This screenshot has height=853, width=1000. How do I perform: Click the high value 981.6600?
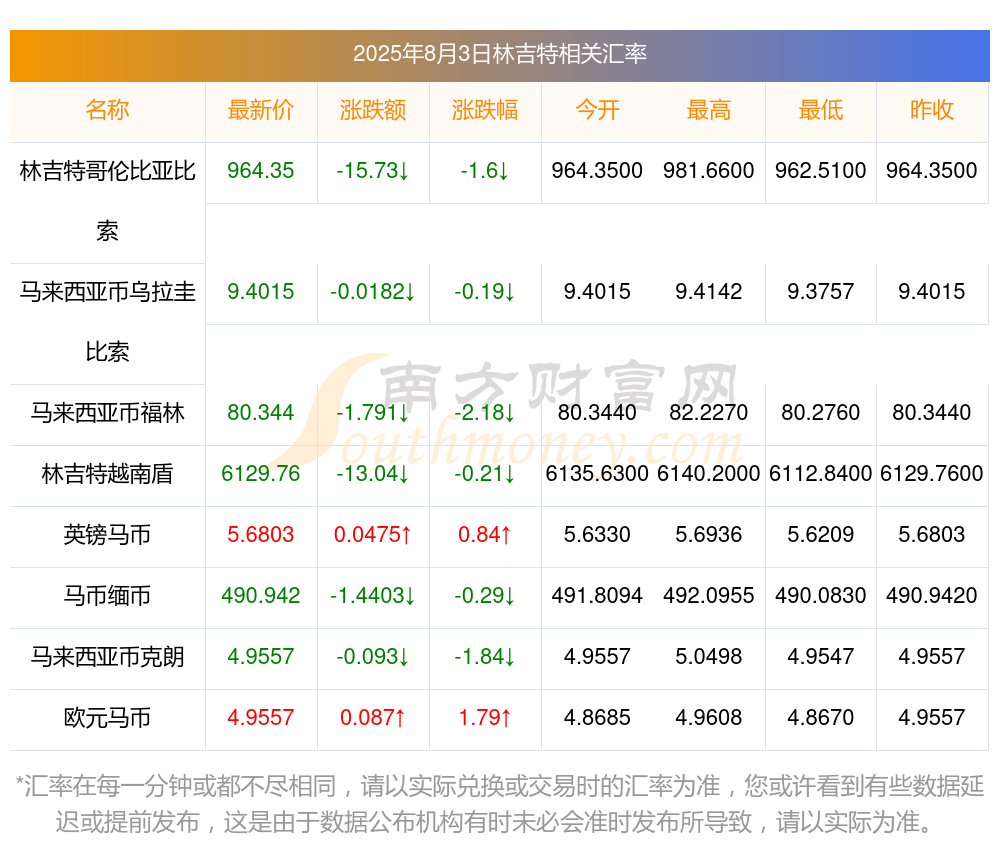(709, 171)
